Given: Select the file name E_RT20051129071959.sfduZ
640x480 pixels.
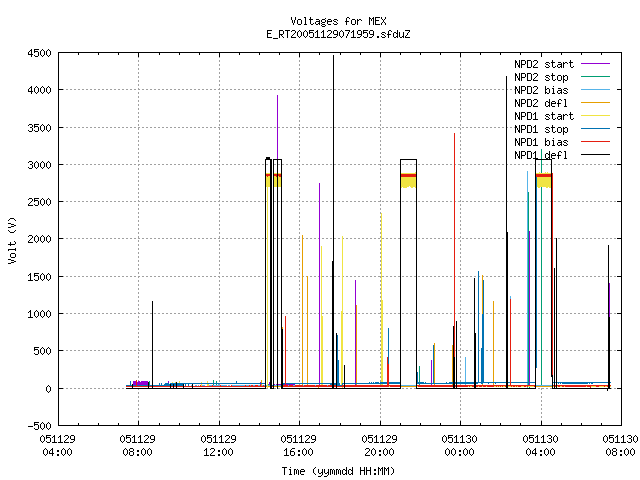Looking at the screenshot, I should (338, 34).
